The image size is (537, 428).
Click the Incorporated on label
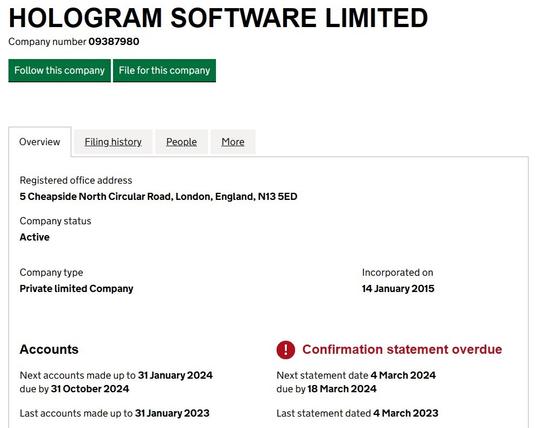pos(398,273)
